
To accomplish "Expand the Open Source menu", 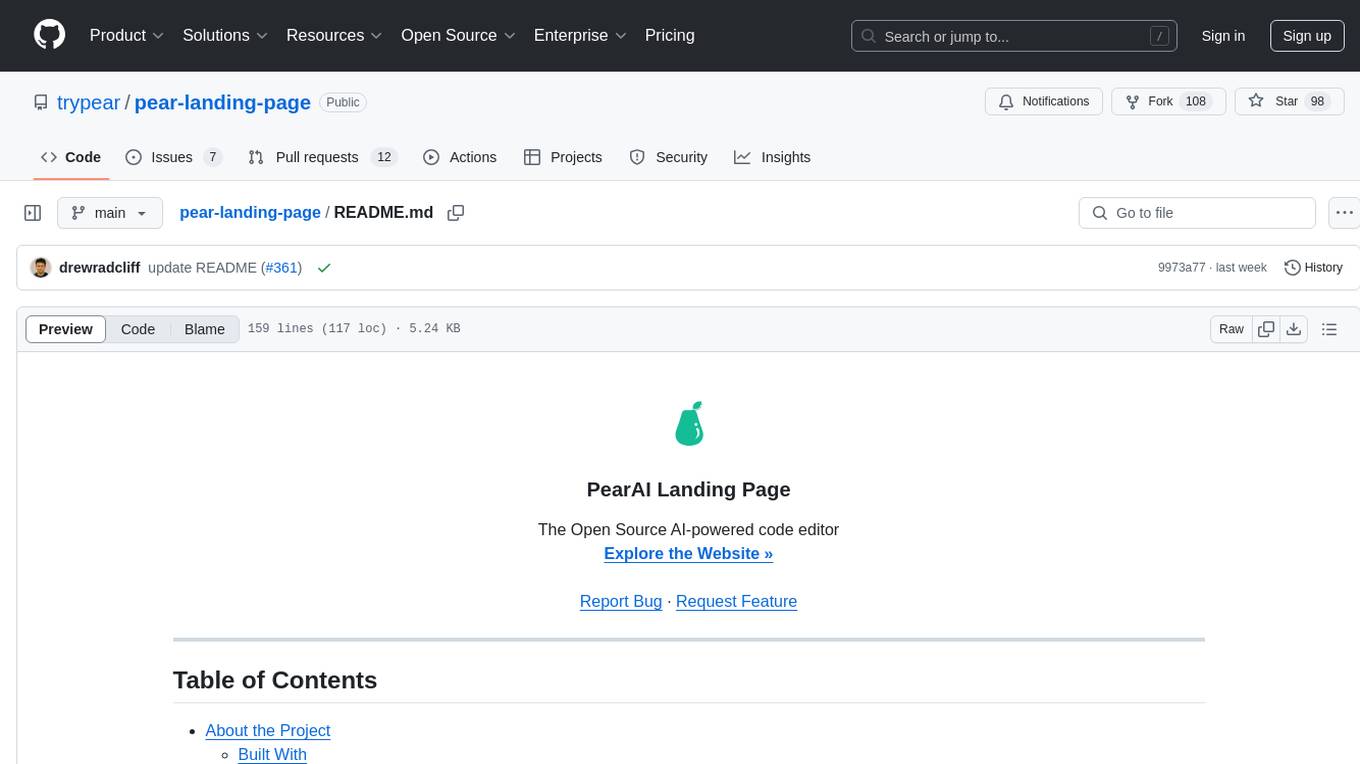I will (x=458, y=35).
